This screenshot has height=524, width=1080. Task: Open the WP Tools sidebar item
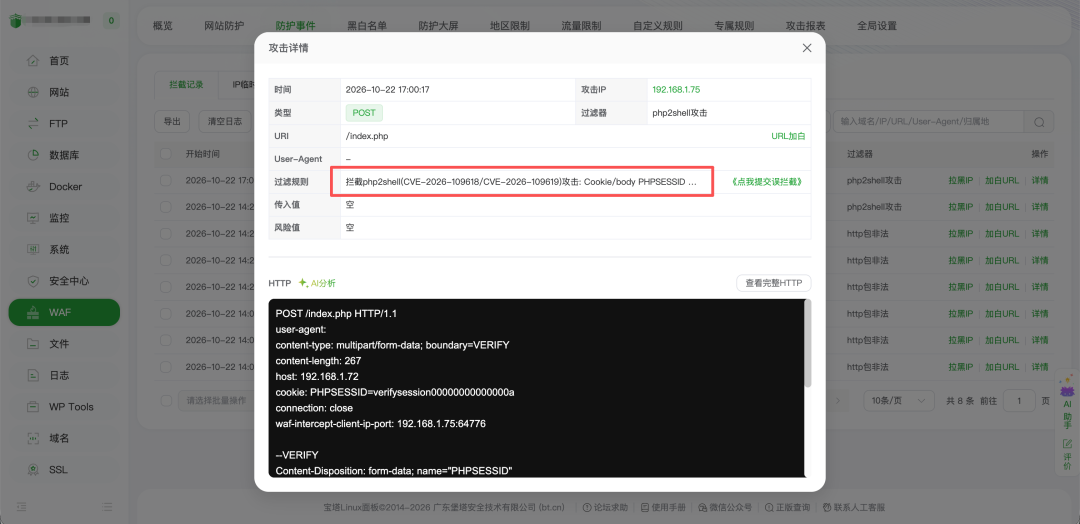[63, 407]
